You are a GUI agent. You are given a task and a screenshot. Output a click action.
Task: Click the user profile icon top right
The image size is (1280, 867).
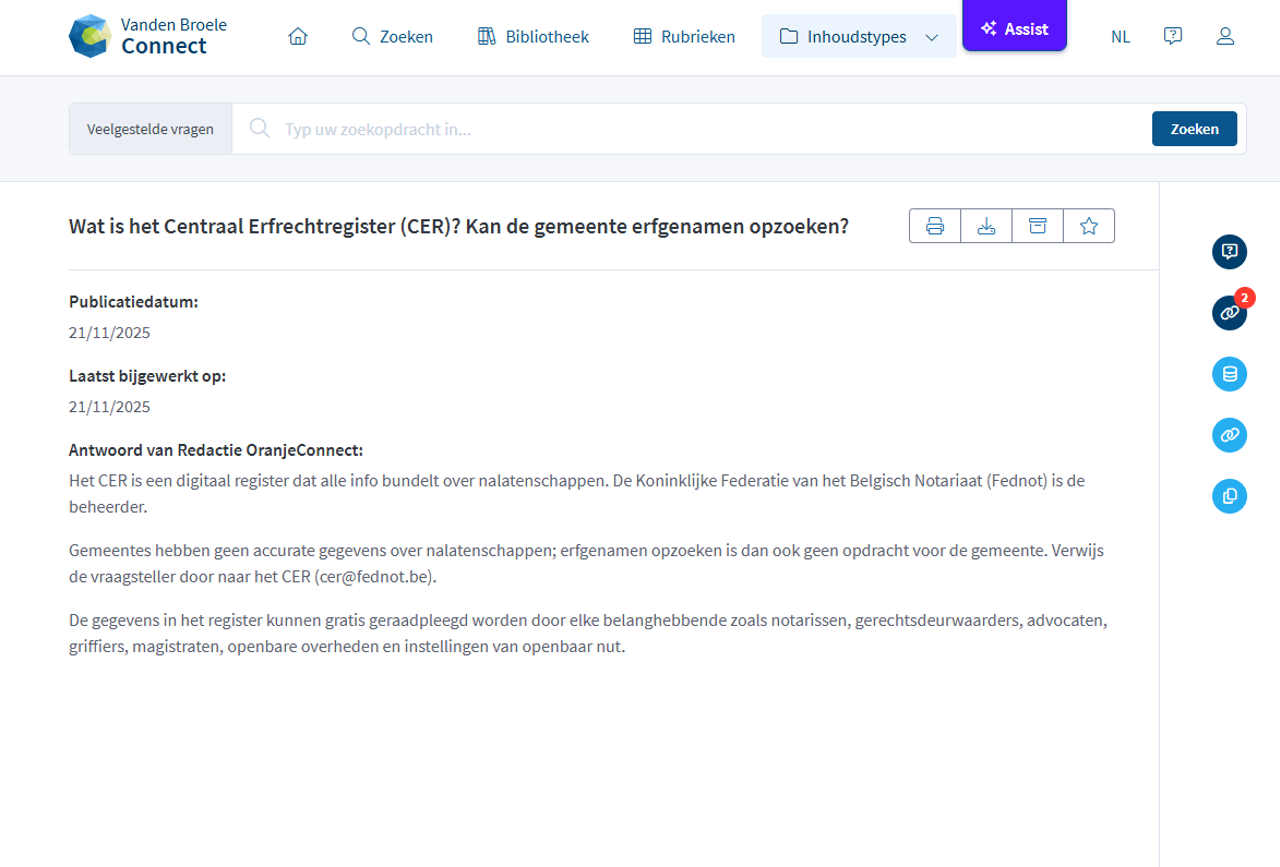point(1225,36)
